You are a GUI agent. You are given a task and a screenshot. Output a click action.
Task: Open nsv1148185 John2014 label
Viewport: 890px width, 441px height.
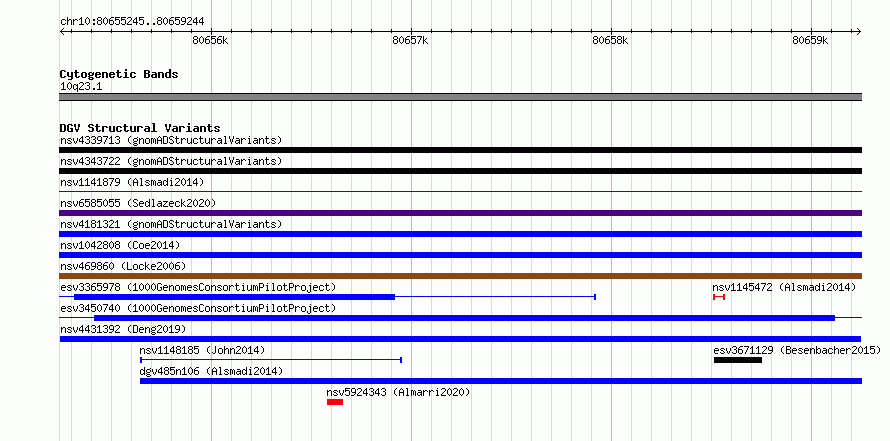(202, 350)
